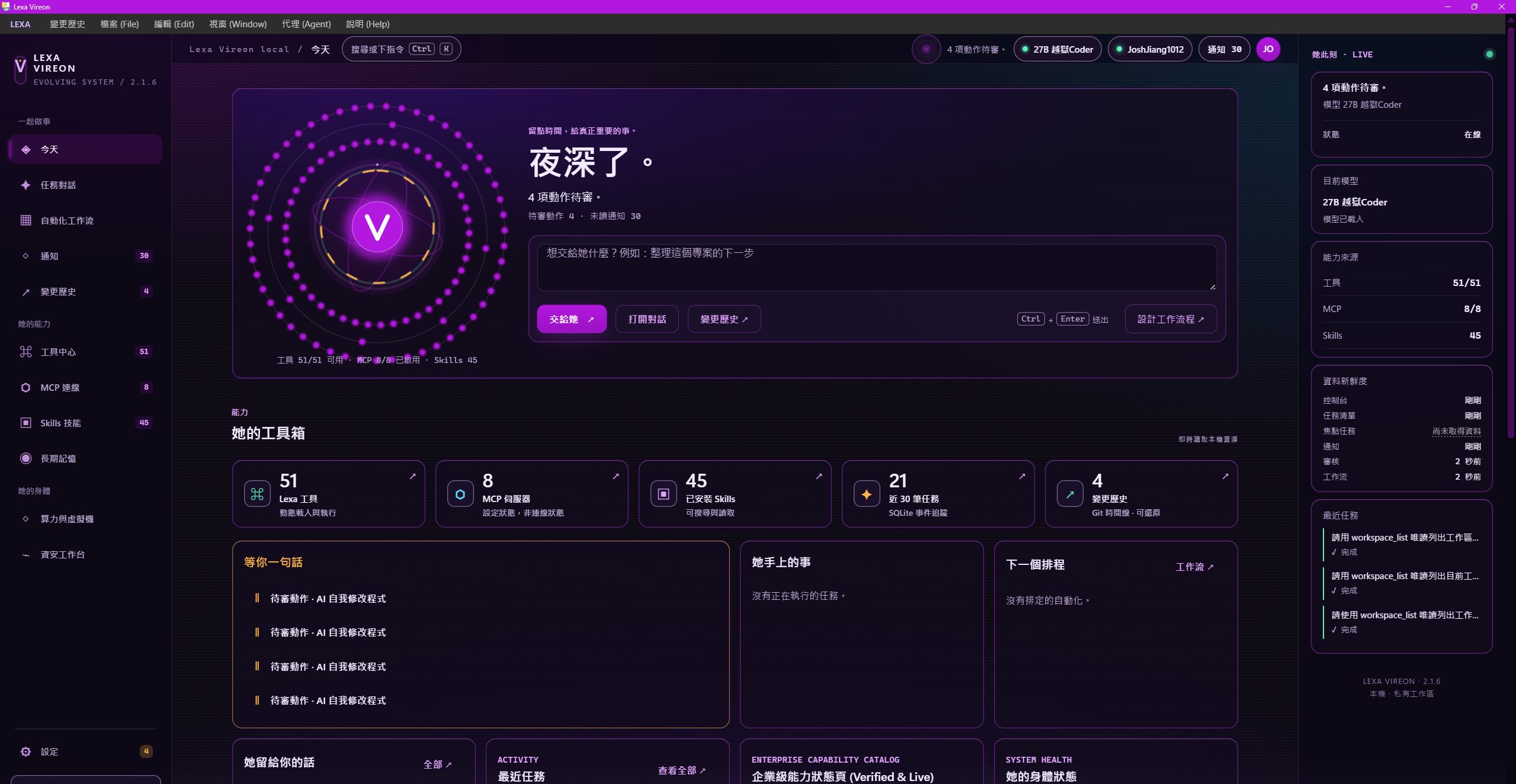
Task: Click the 變更歷史 card arrow icon
Action: tap(1070, 494)
